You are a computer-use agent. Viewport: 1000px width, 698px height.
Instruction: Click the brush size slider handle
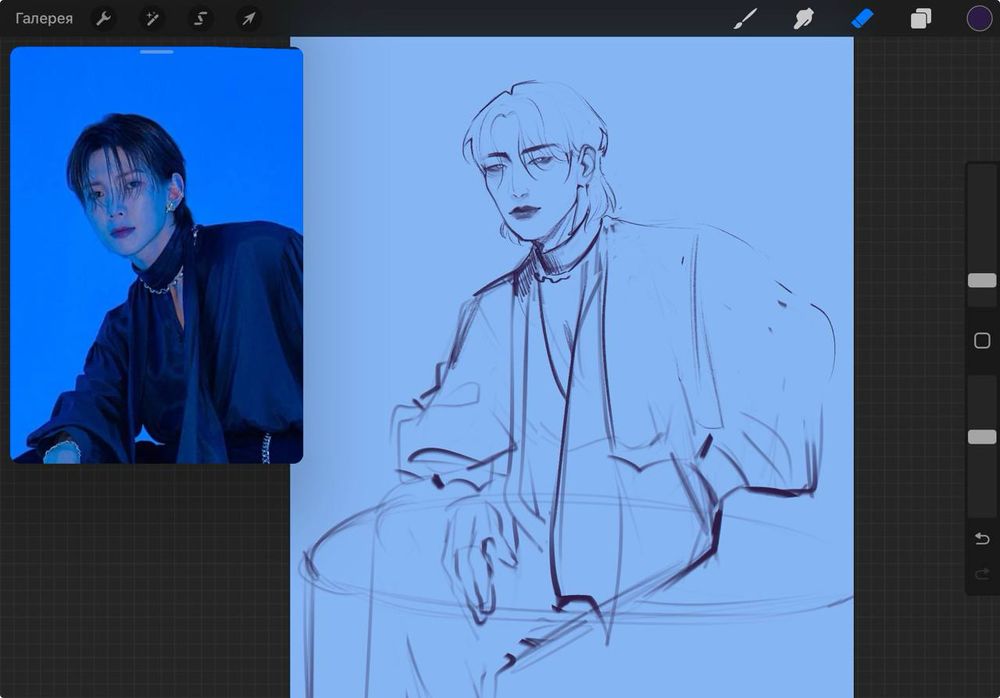[982, 281]
